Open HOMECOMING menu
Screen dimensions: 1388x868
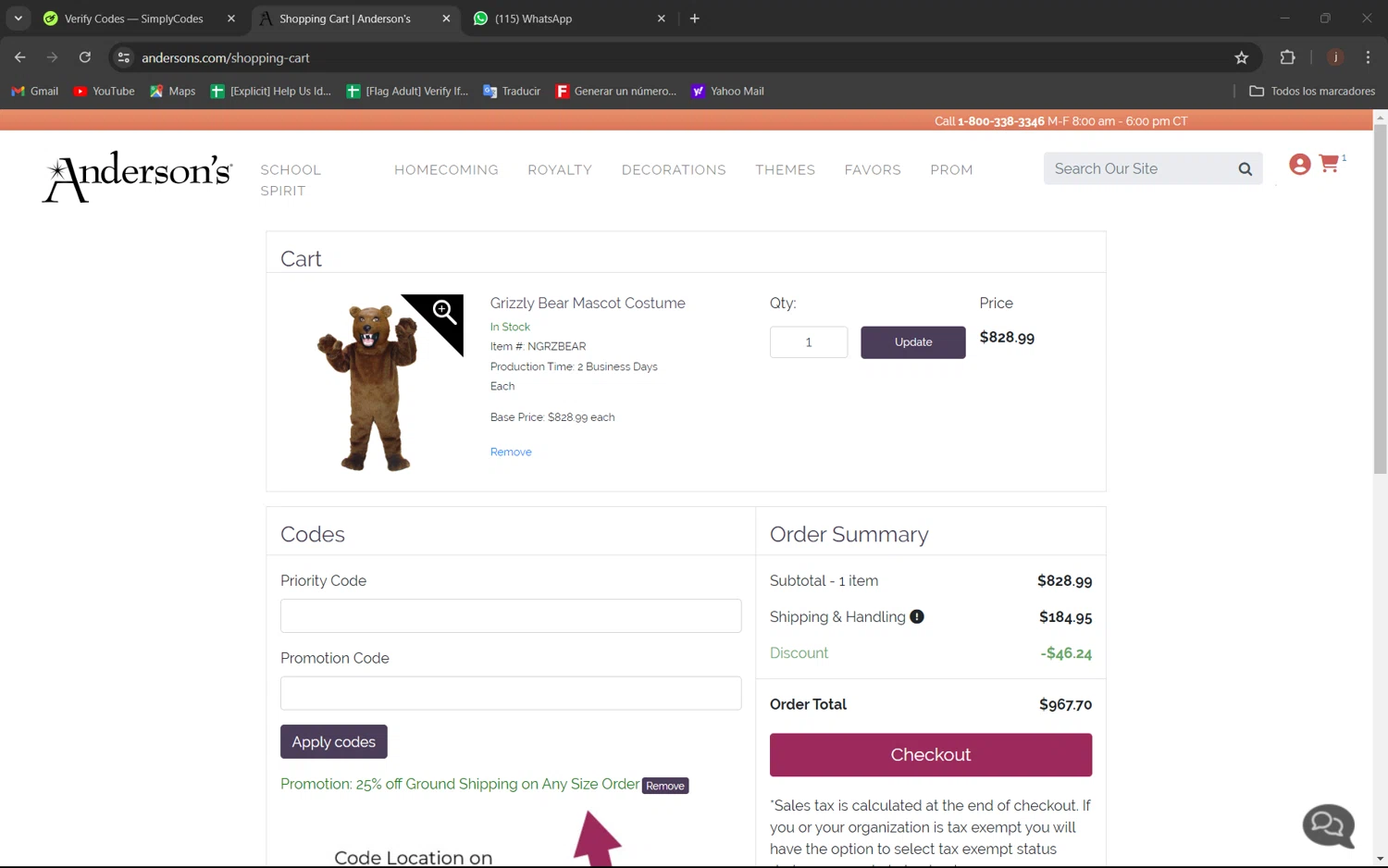coord(446,169)
